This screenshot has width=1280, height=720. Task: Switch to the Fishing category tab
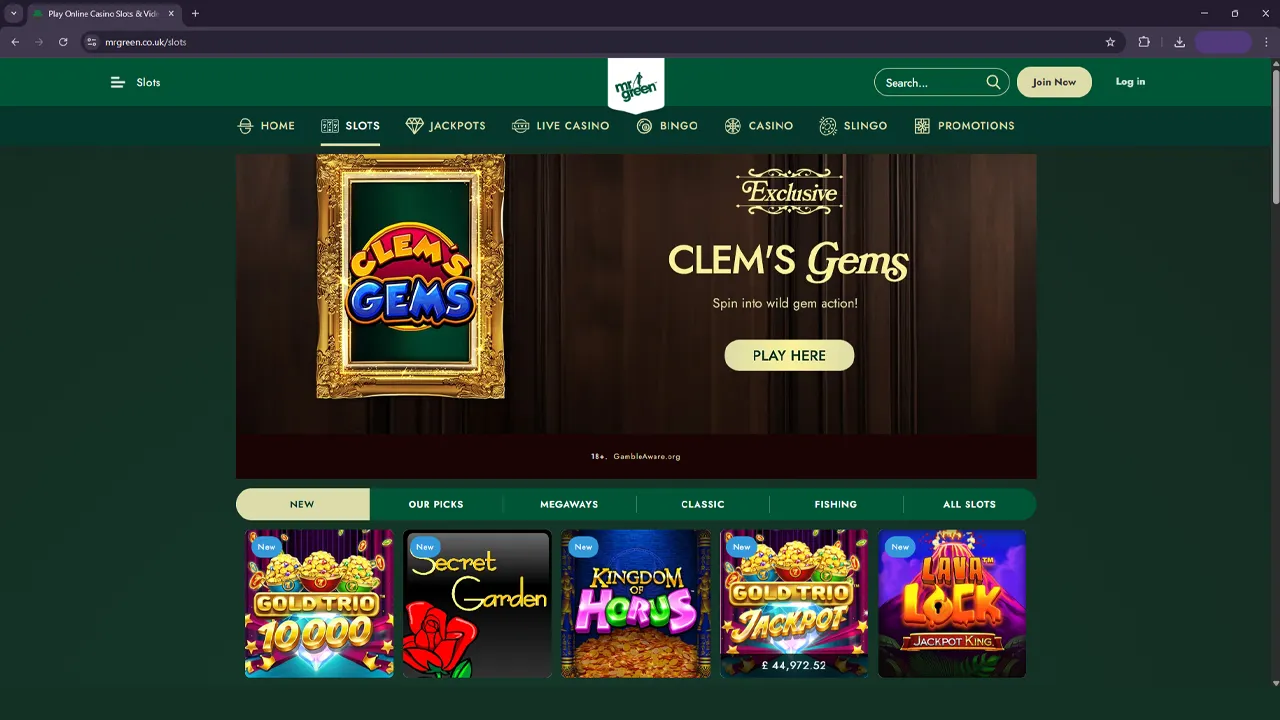click(835, 504)
